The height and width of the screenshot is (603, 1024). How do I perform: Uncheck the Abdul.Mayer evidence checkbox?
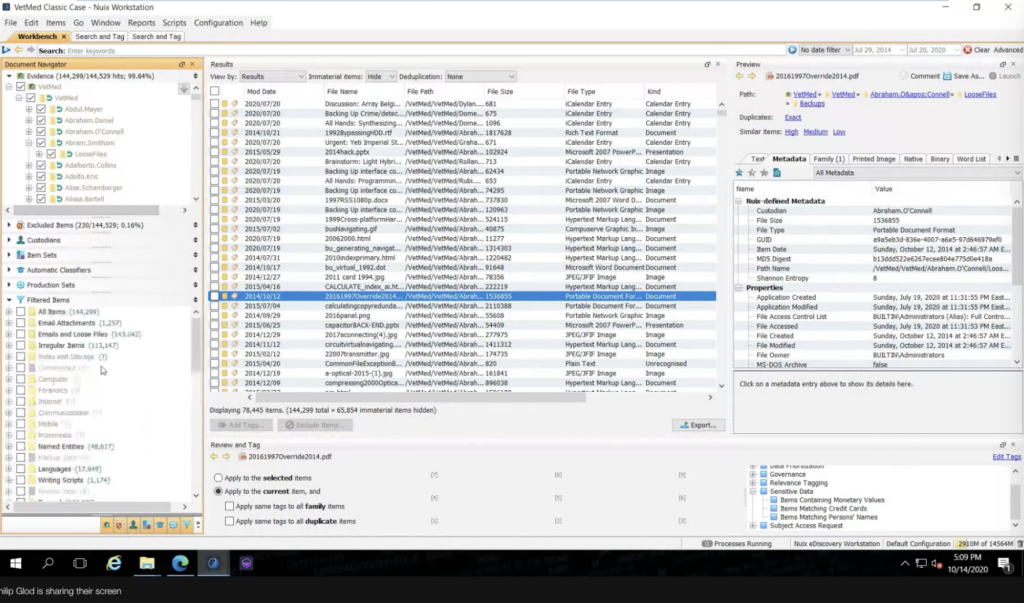(x=41, y=109)
